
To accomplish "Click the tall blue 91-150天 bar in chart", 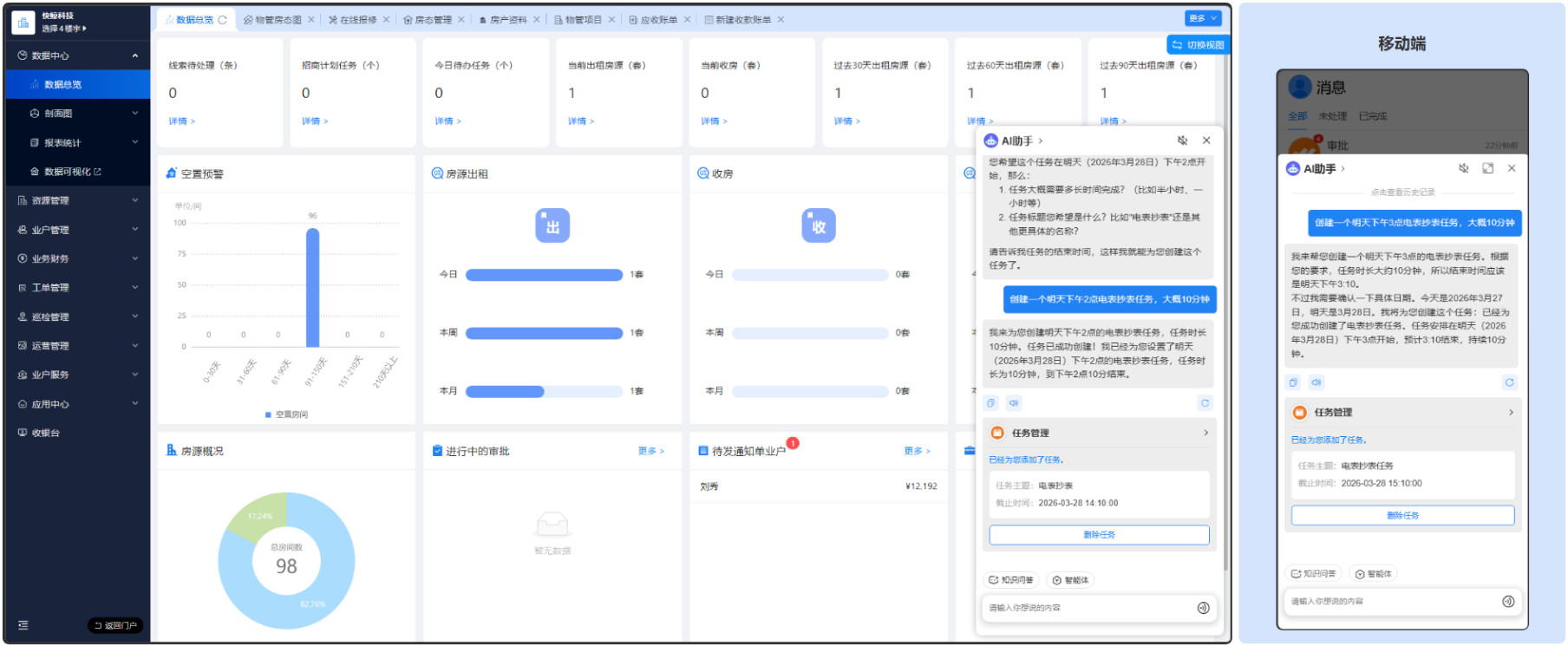I will click(313, 286).
